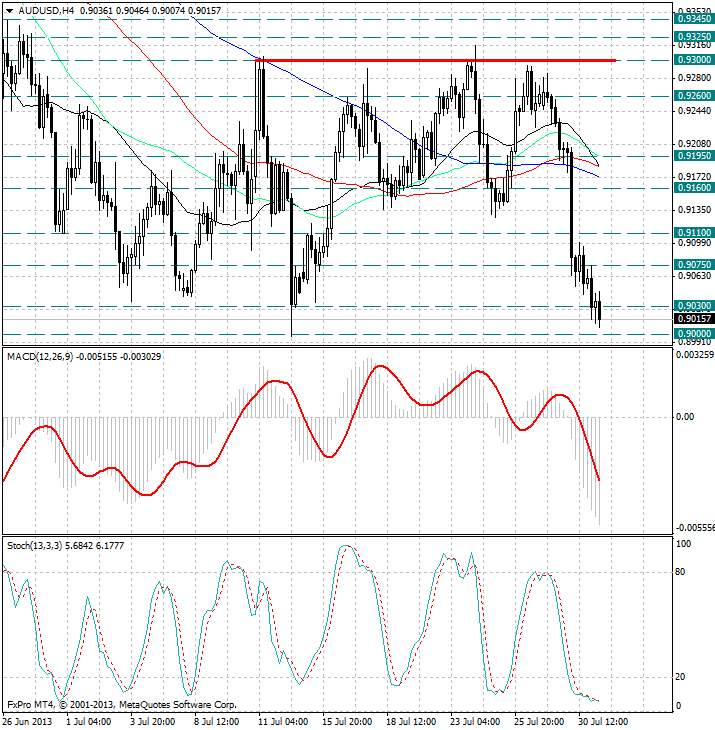Click the AUDUSD,H4 chart title text
The width and height of the screenshot is (715, 730).
(46, 10)
